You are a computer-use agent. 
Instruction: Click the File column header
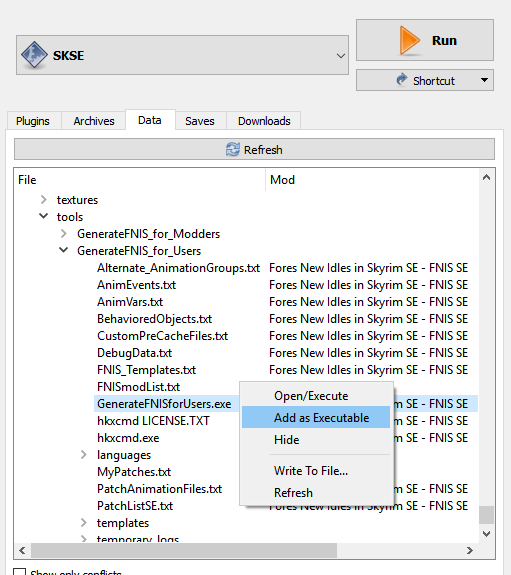[x=139, y=180]
